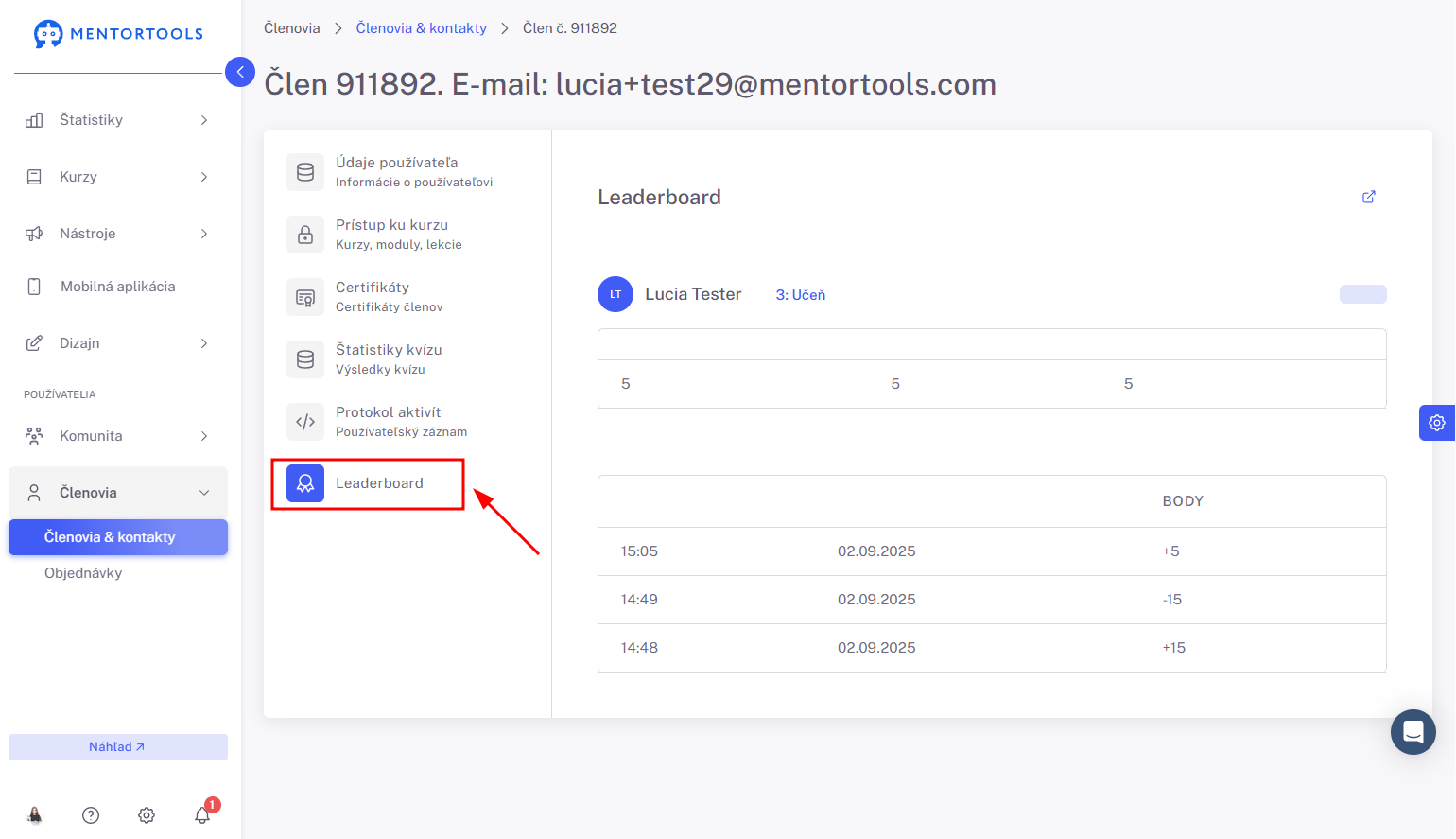Open Objednávky in the sidebar
This screenshot has height=839, width=1456.
(83, 573)
